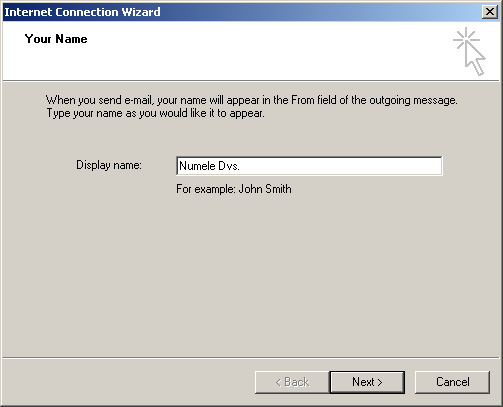Viewport: 503px width, 407px height.
Task: Click 'John Smith' in the example text
Action: [x=265, y=189]
